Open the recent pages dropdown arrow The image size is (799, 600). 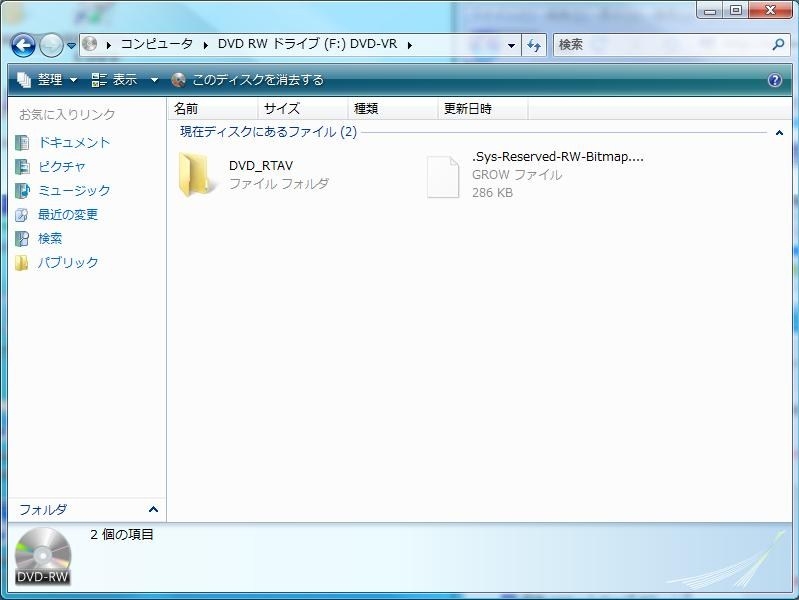pyautogui.click(x=71, y=46)
